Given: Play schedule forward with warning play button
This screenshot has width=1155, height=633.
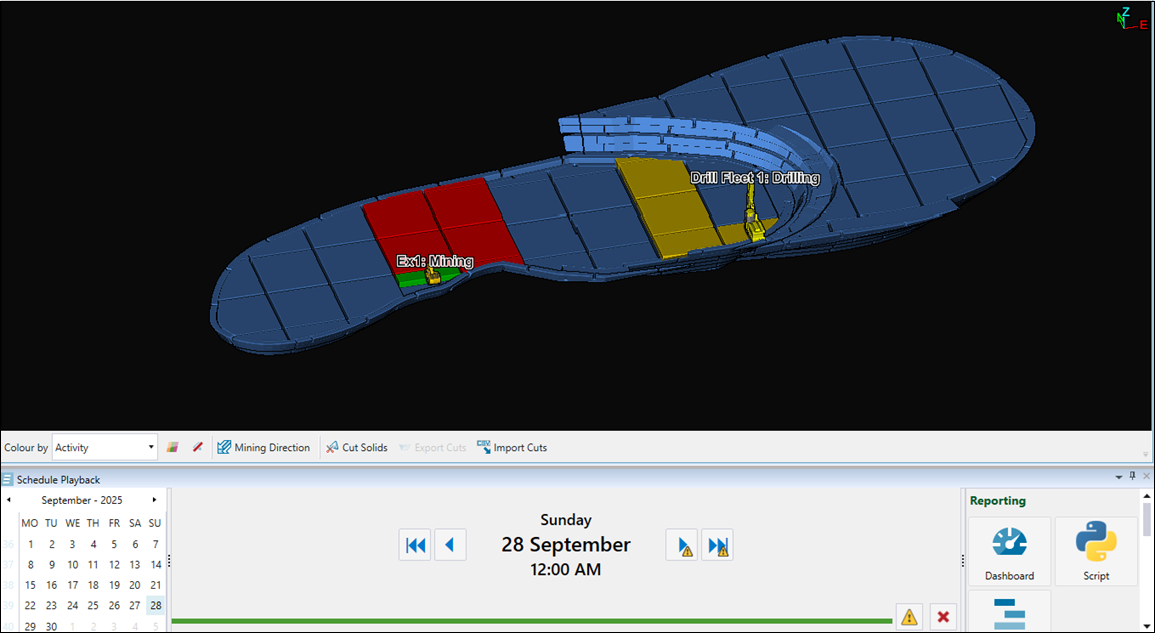Looking at the screenshot, I should (x=682, y=545).
